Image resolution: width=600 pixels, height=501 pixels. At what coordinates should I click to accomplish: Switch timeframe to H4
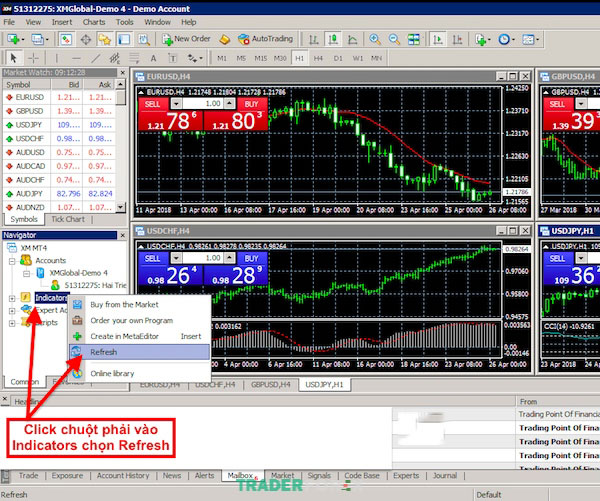pyautogui.click(x=318, y=58)
